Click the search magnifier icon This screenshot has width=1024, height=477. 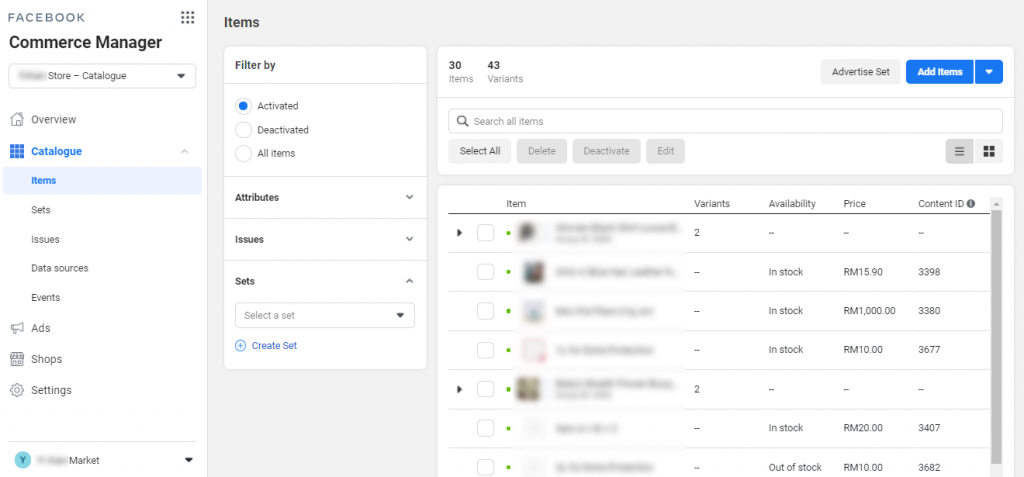[463, 121]
